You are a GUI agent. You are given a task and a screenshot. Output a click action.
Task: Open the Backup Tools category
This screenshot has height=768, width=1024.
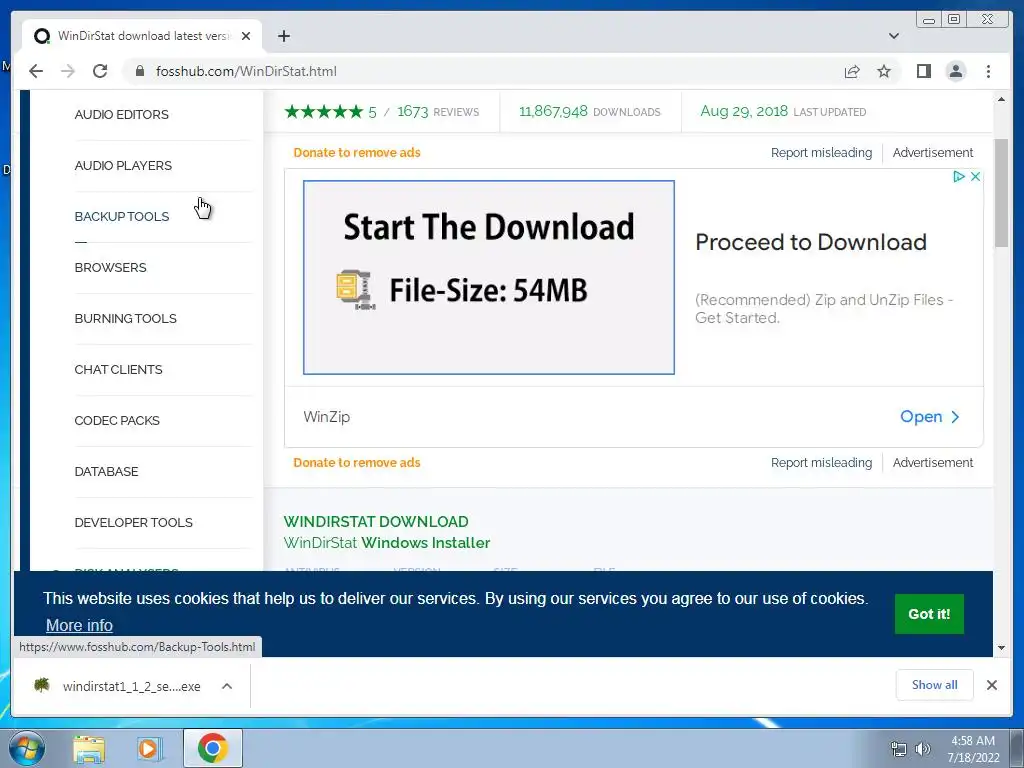pos(121,216)
